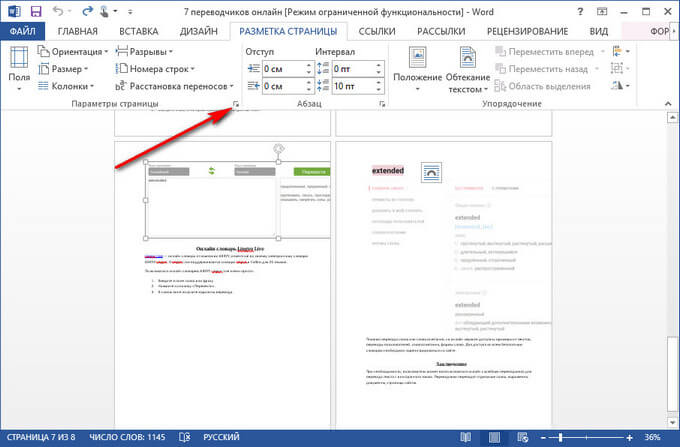
Task: Open the ФАЙЛ tab
Action: [x=22, y=30]
